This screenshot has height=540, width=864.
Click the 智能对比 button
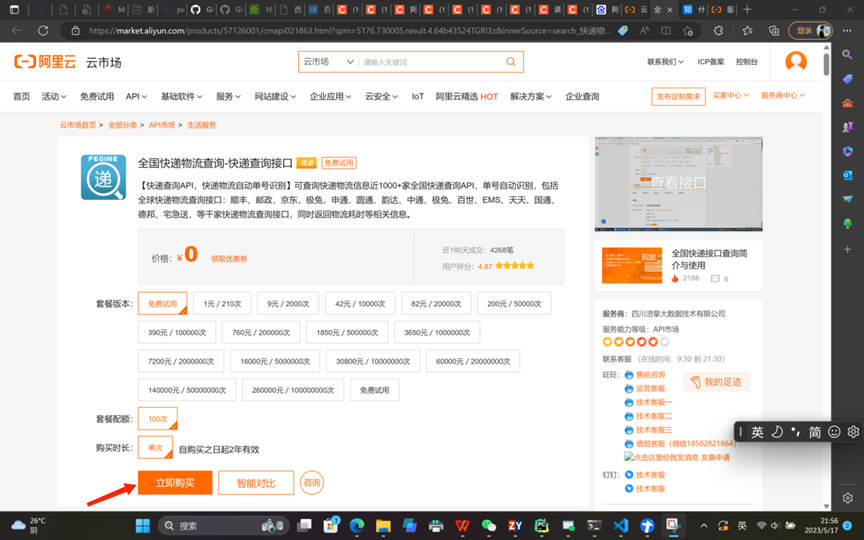pos(256,483)
